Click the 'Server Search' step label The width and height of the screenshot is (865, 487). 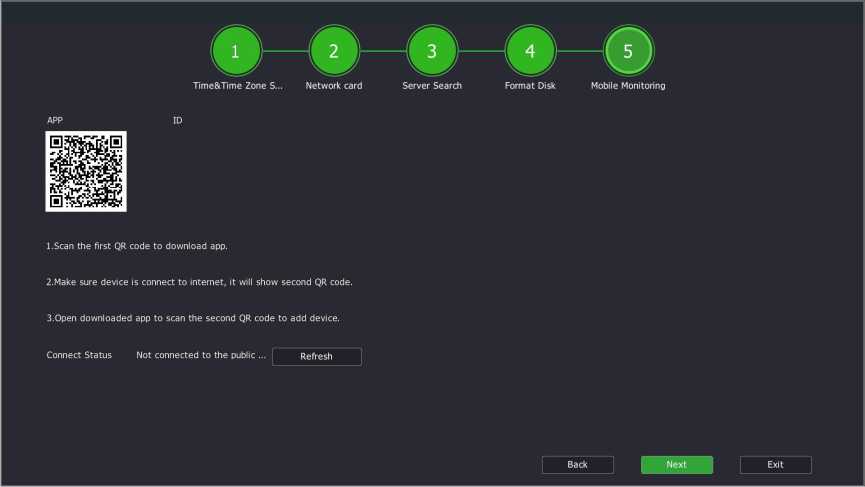(432, 85)
